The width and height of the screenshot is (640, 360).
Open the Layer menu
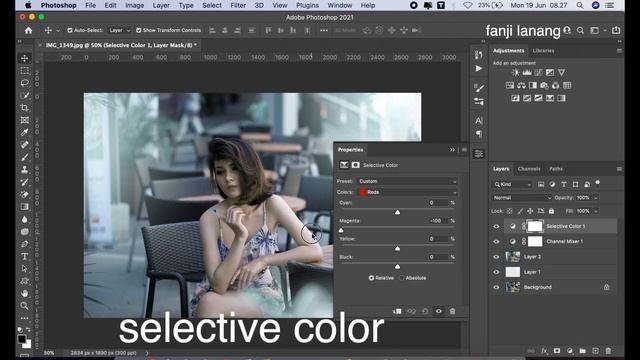click(x=161, y=5)
